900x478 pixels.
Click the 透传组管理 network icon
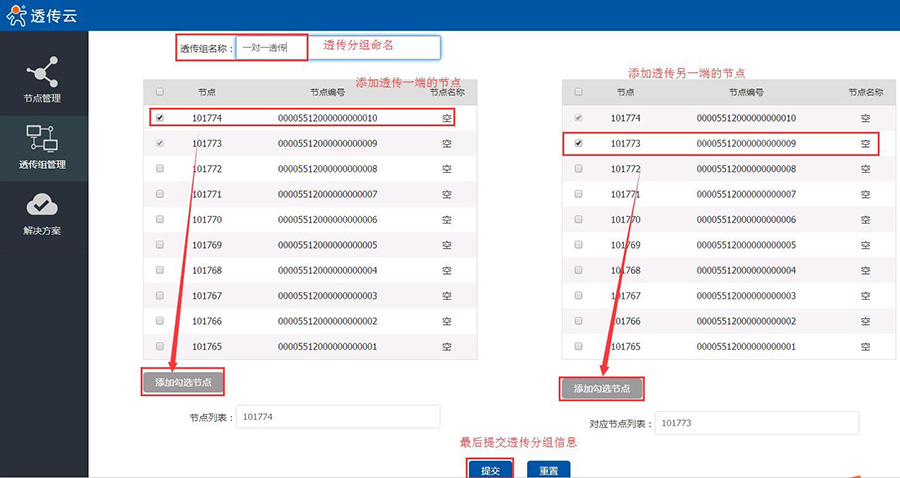coord(42,137)
